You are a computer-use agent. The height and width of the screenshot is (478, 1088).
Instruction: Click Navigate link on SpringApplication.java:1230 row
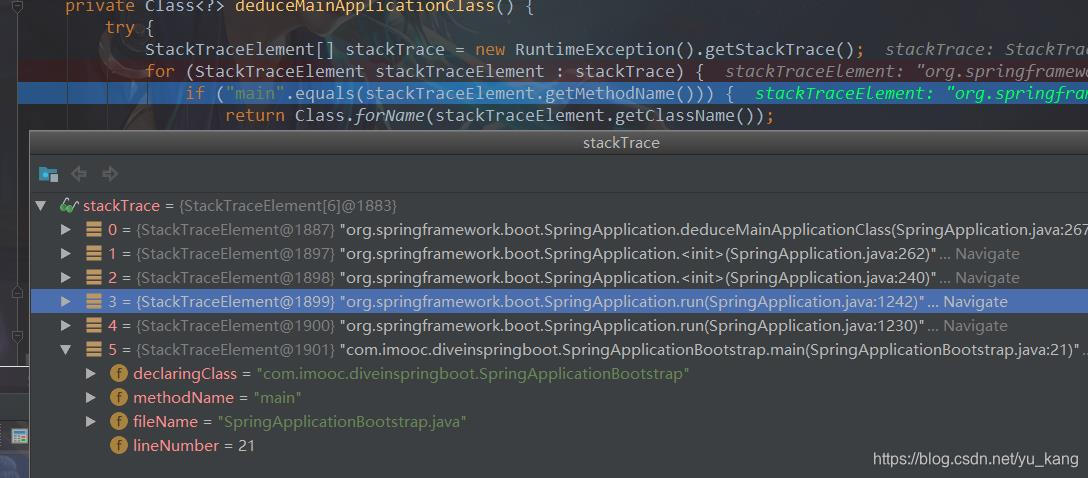tap(976, 325)
